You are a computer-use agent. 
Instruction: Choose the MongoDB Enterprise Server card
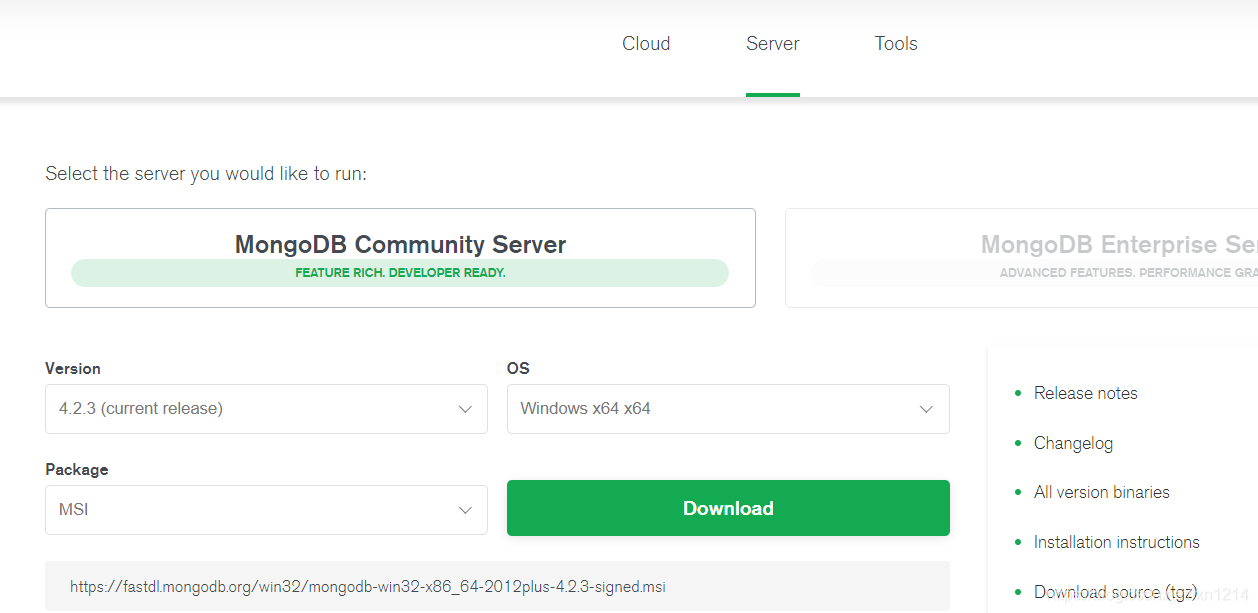1021,258
